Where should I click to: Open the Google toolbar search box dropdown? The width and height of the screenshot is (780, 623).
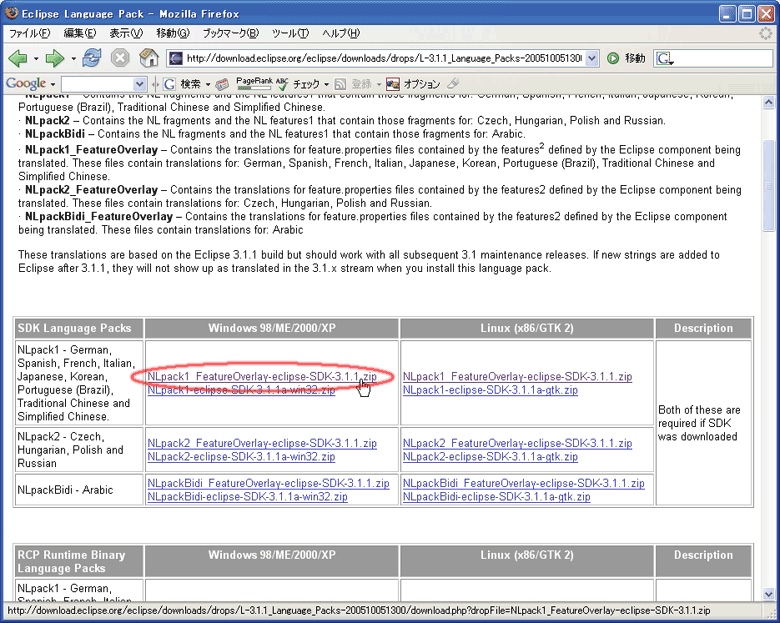[x=140, y=84]
